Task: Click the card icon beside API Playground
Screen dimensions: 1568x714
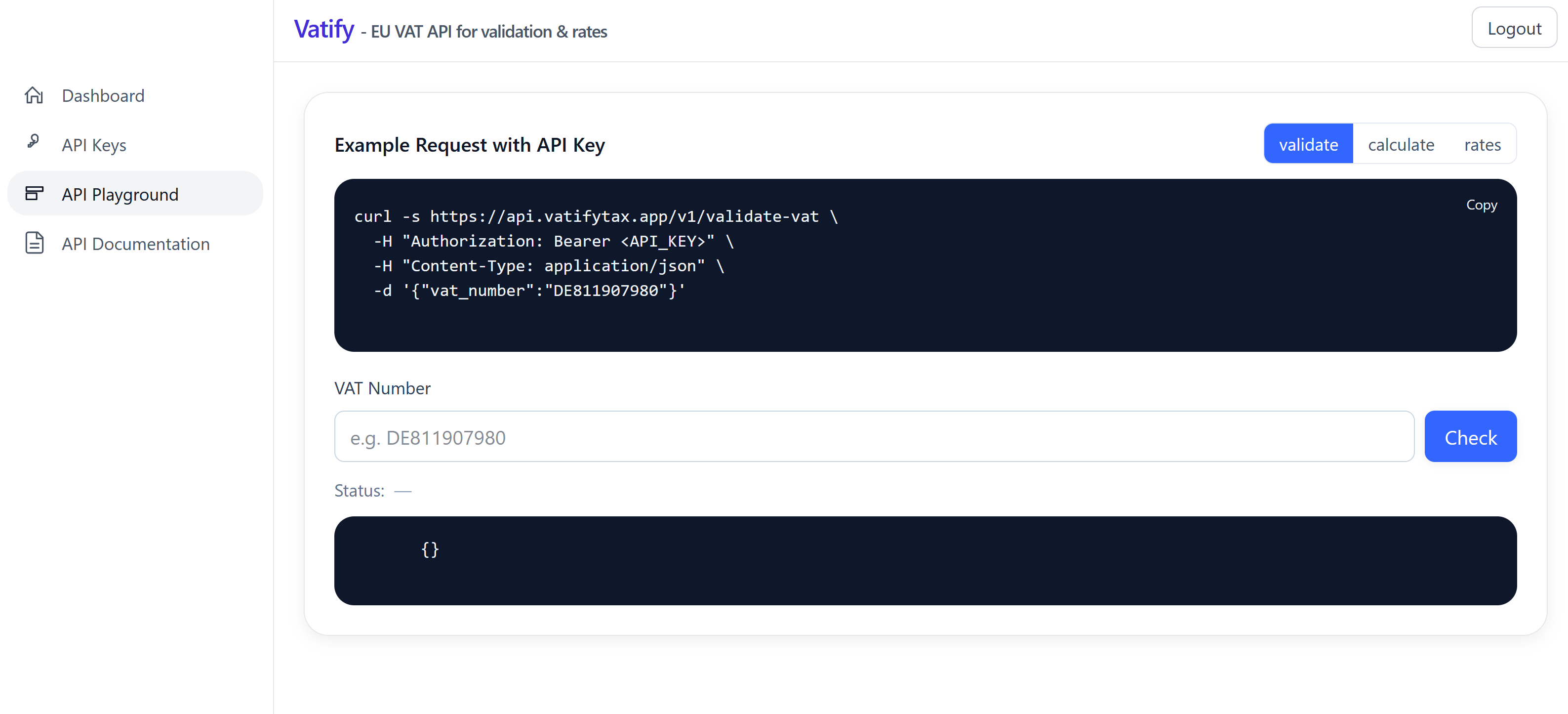Action: pyautogui.click(x=34, y=193)
